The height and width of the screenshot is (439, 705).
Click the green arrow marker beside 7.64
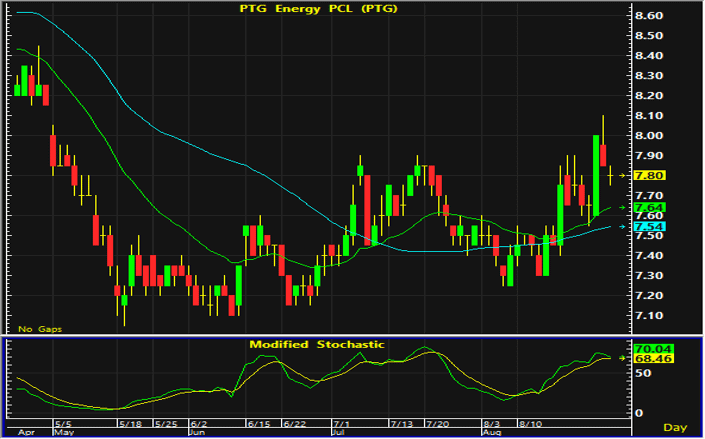(x=622, y=207)
